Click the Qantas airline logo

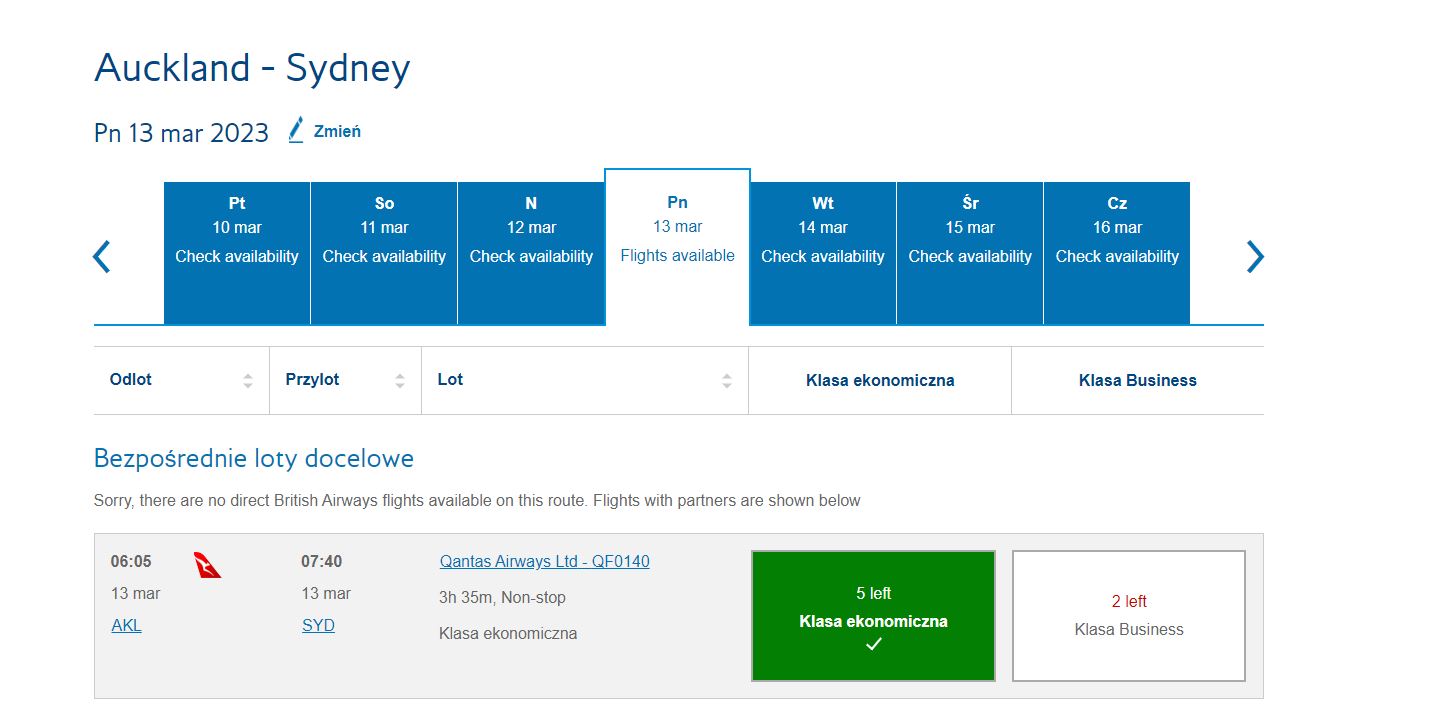(x=207, y=566)
